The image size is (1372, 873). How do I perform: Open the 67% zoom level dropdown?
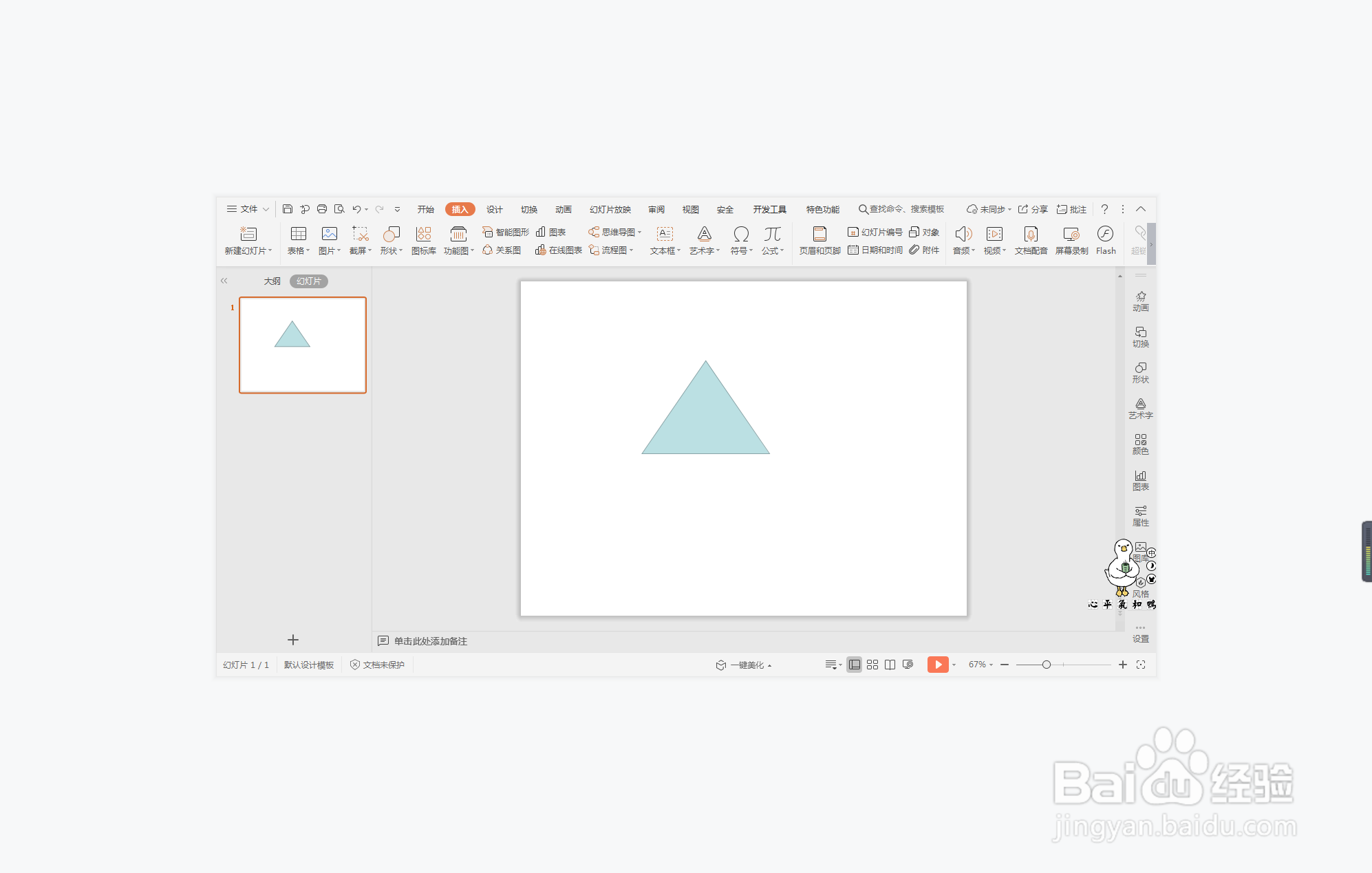(x=980, y=665)
